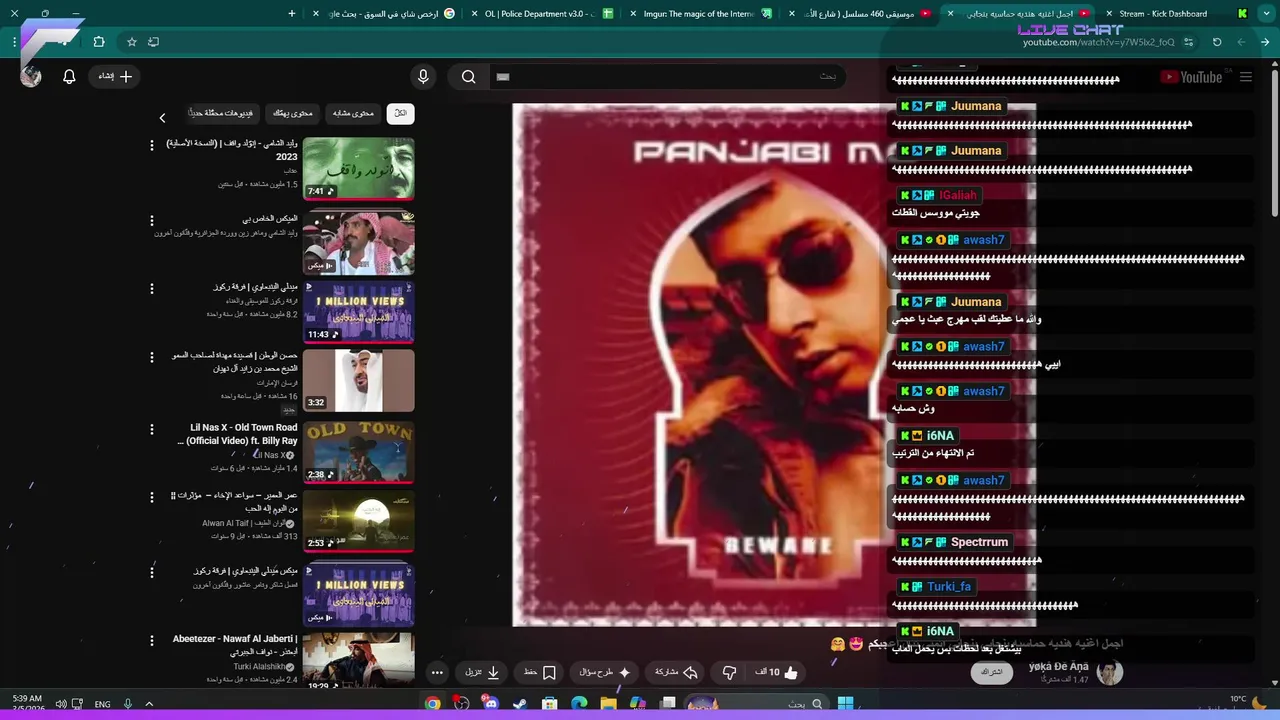The image size is (1280, 720).
Task: Open Google Chrome from the taskbar
Action: pyautogui.click(x=432, y=704)
